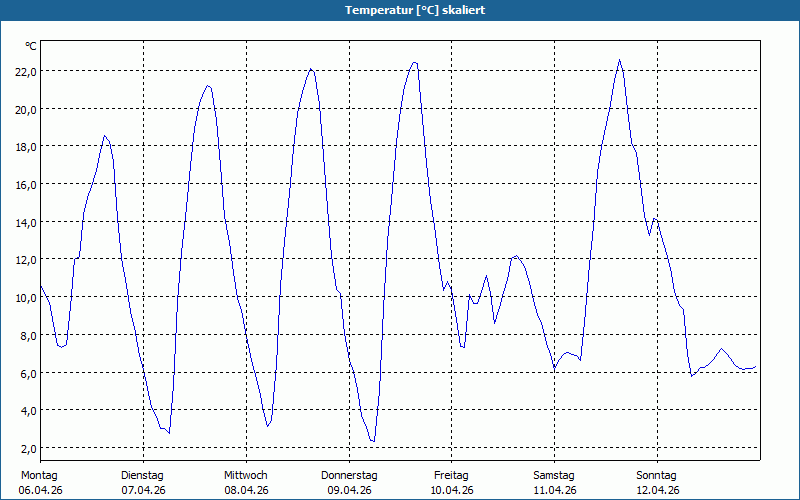Click the 6,0 y-axis label

click(x=26, y=373)
